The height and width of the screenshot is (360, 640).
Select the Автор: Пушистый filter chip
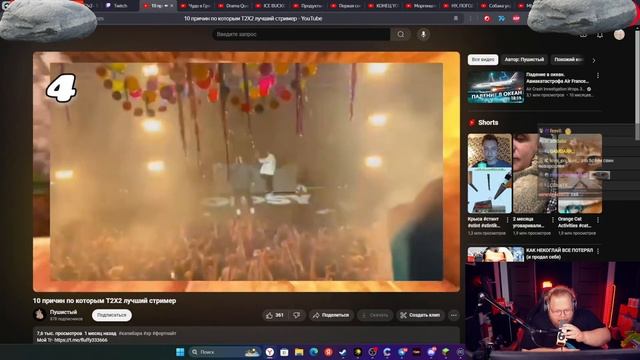point(524,60)
